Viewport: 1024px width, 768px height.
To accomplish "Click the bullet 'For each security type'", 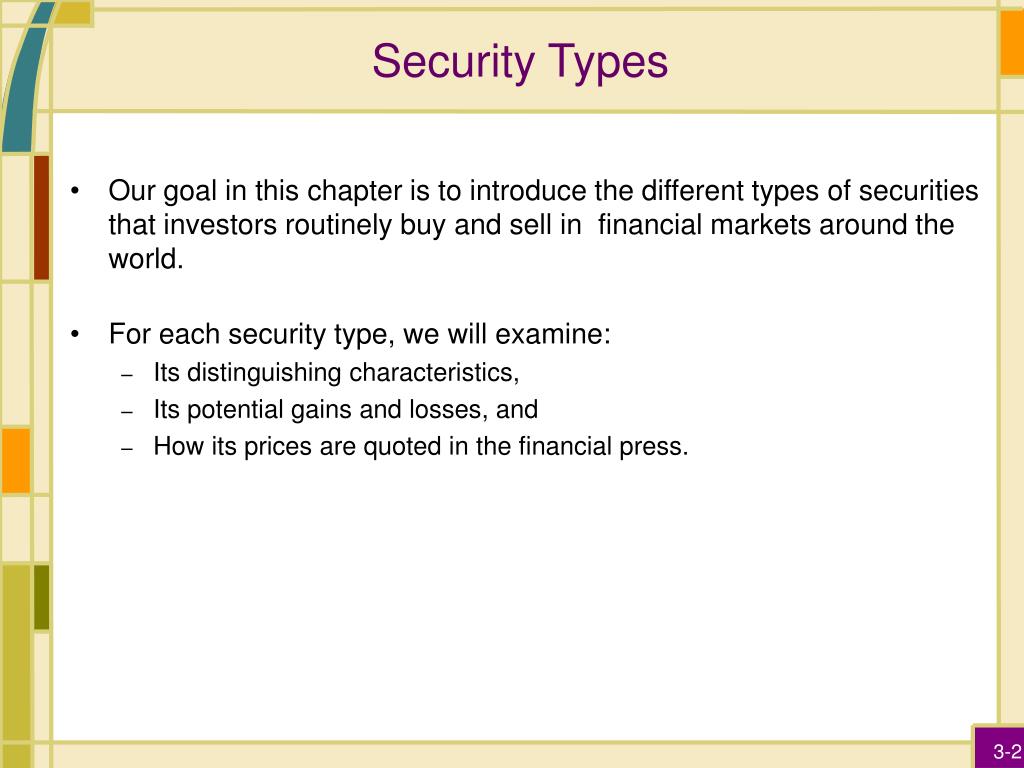I will pos(359,334).
